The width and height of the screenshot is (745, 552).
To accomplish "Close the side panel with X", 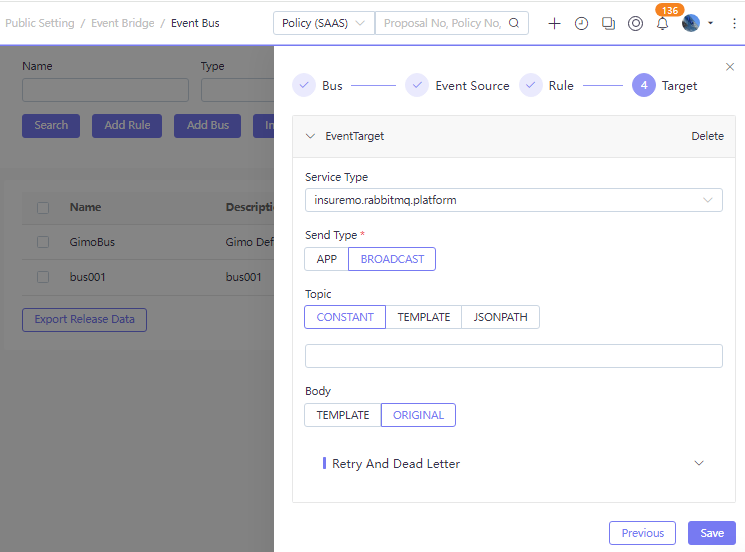I will pos(729,66).
